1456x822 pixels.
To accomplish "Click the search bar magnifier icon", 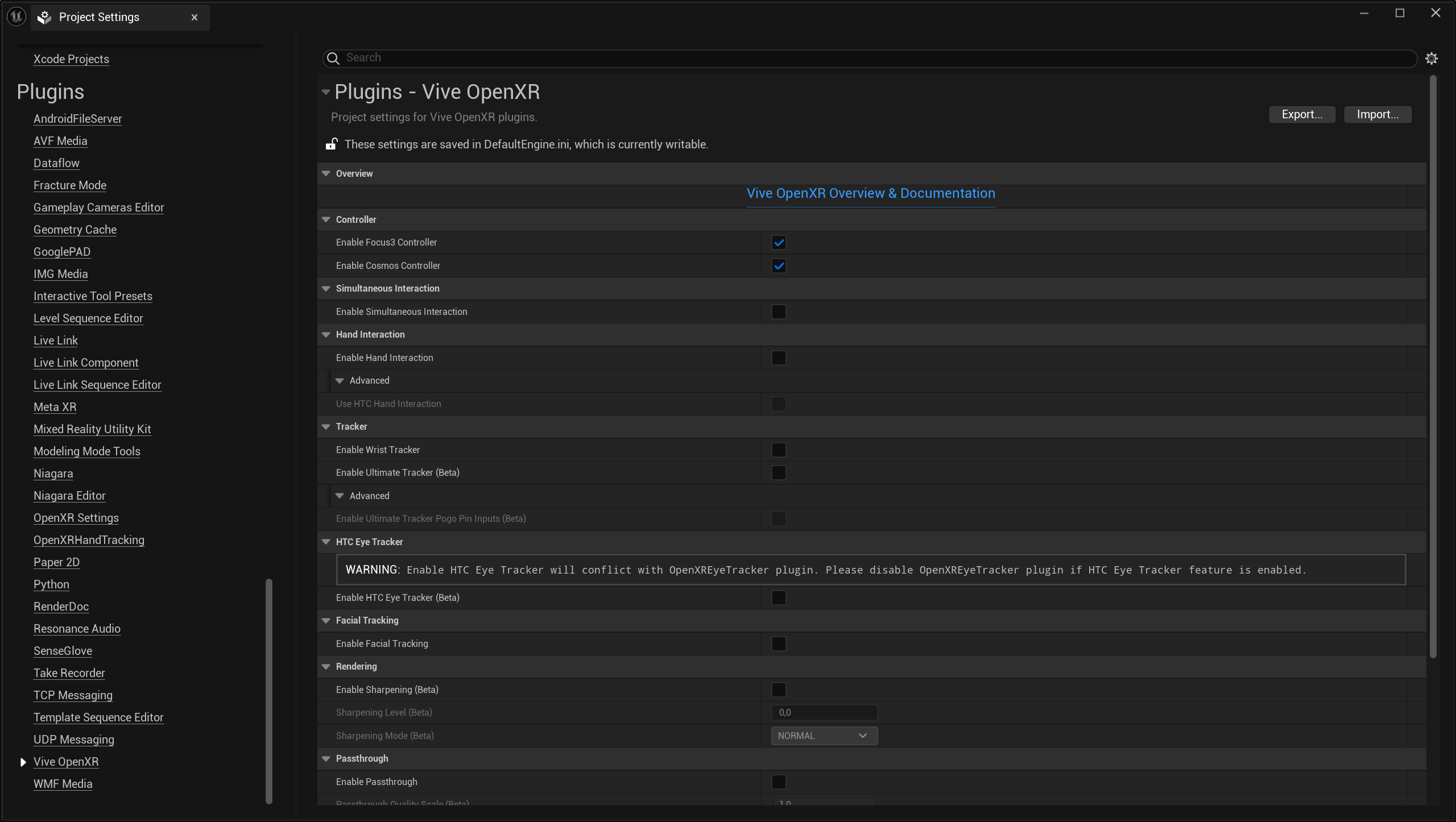I will 333,58.
